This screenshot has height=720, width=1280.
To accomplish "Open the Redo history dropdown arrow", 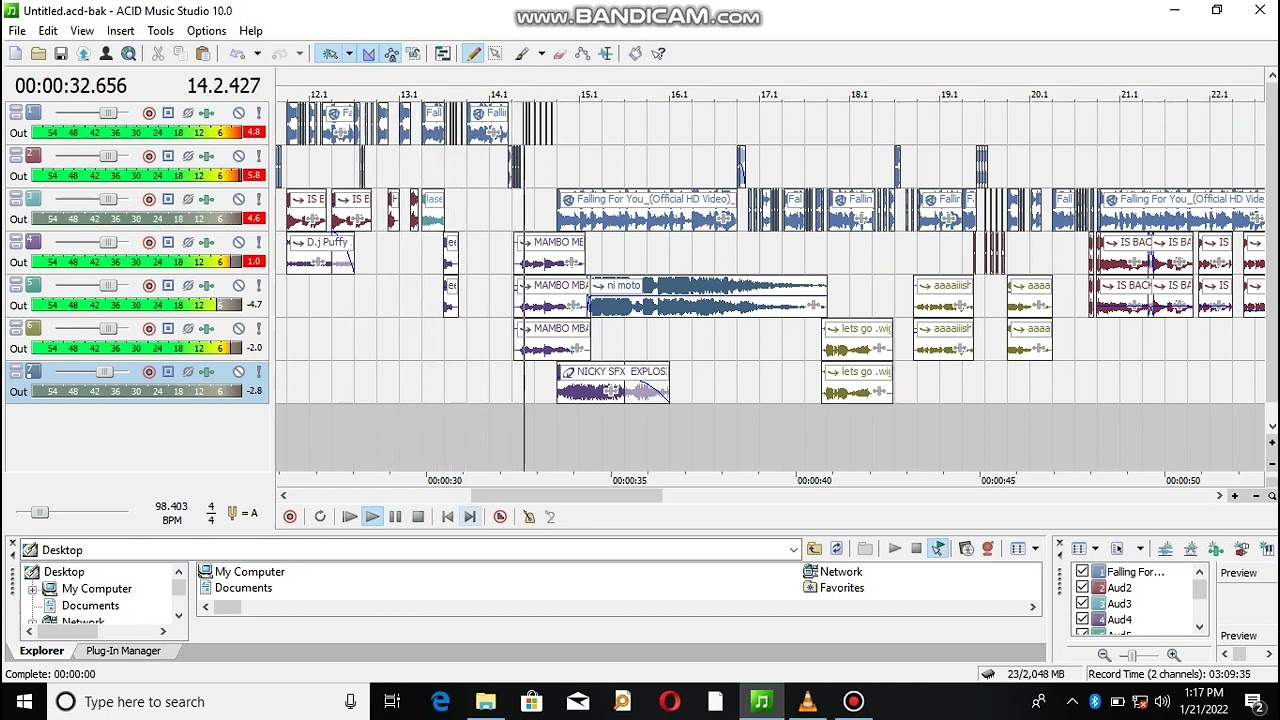I will click(299, 54).
